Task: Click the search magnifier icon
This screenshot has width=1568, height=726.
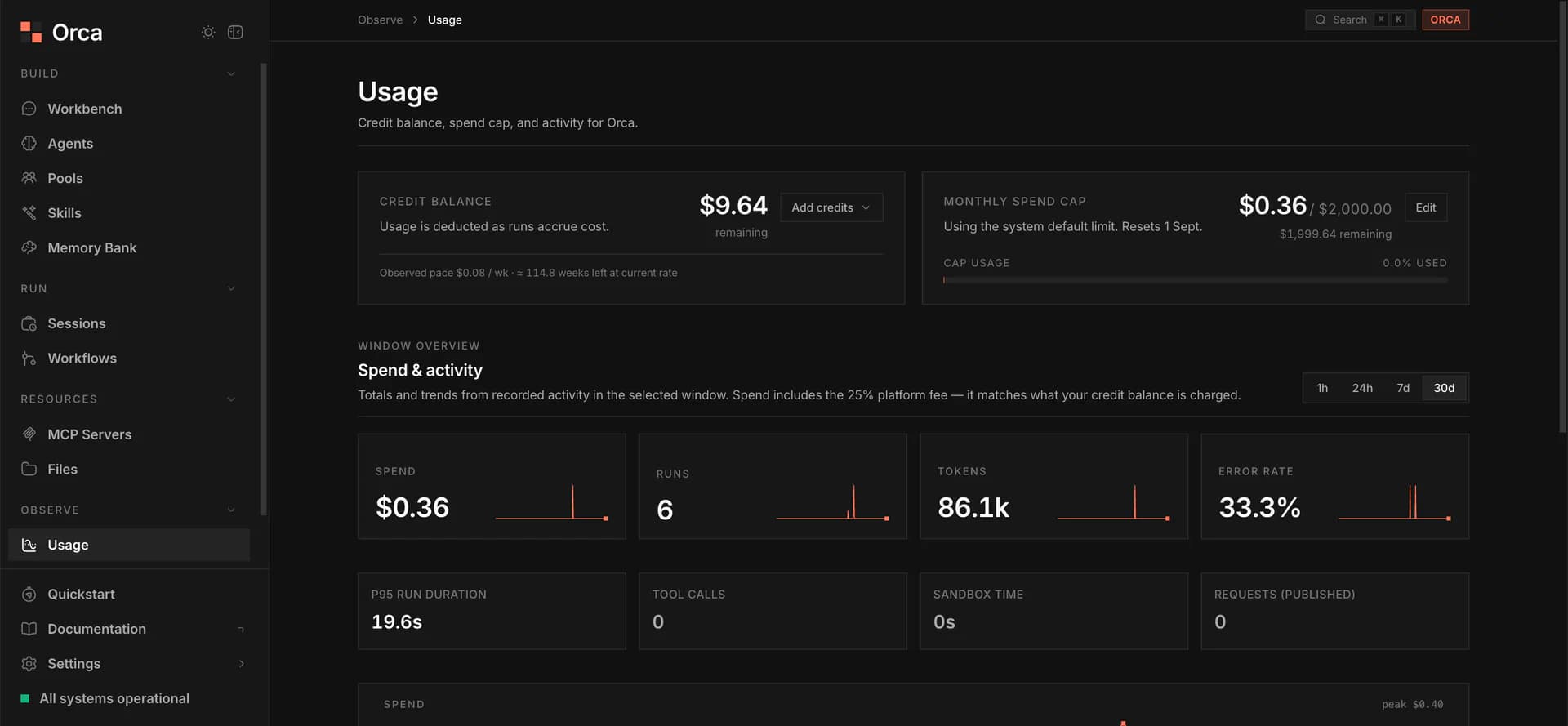Action: [x=1321, y=20]
